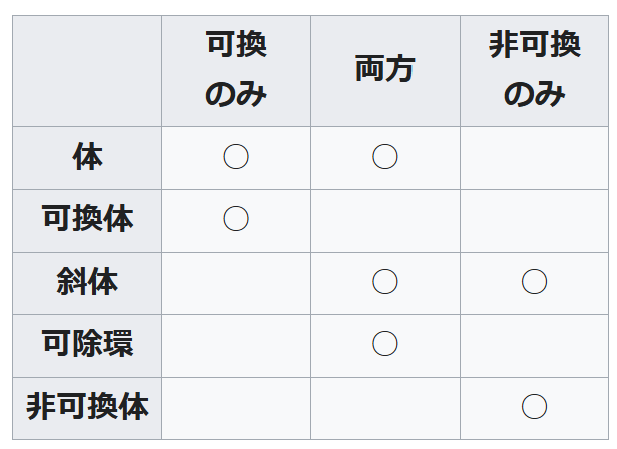This screenshot has height=449, width=617.
Task: Select the 可換体 row header
Action: pyautogui.click(x=87, y=219)
